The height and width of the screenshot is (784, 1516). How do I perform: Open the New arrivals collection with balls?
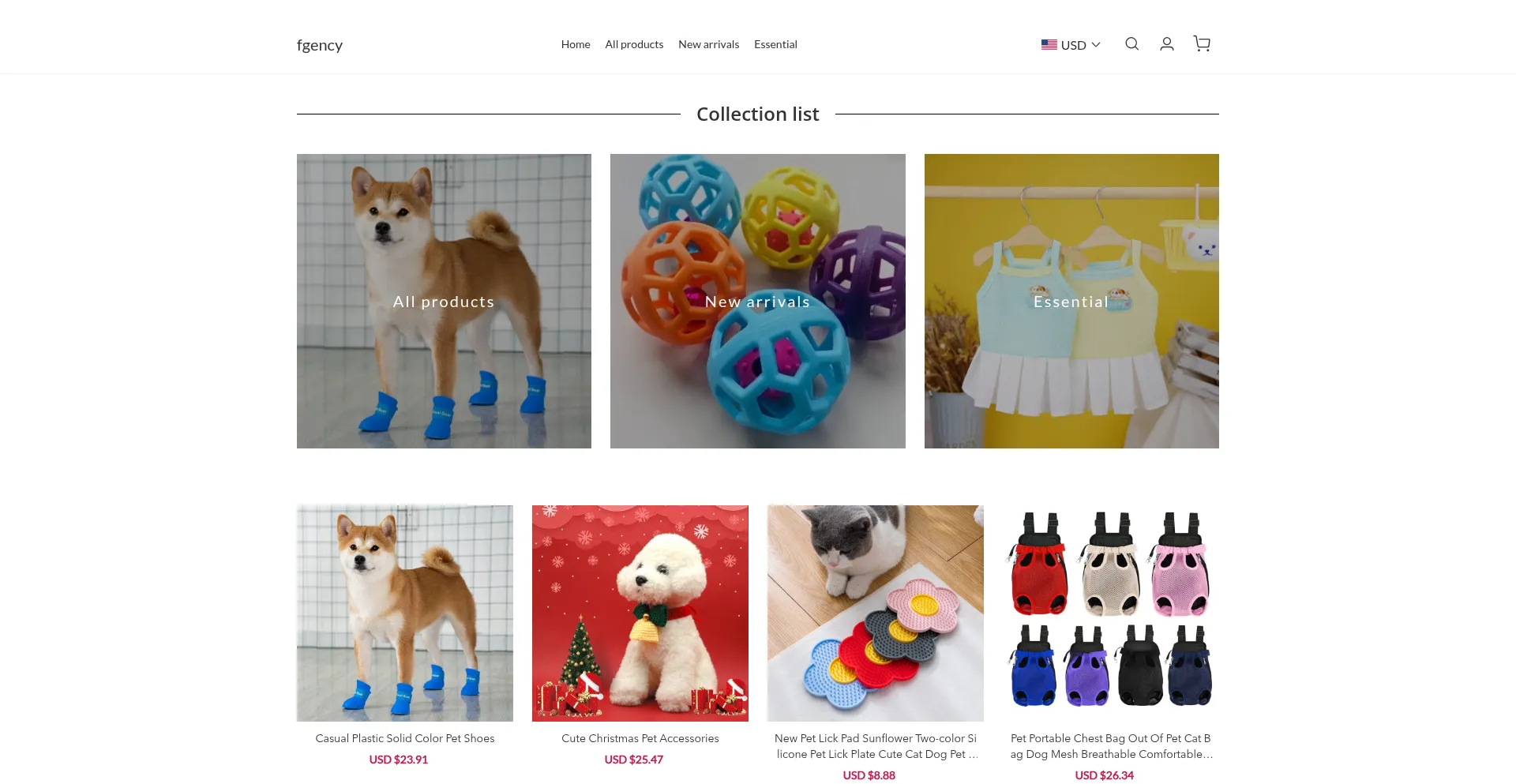coord(757,301)
